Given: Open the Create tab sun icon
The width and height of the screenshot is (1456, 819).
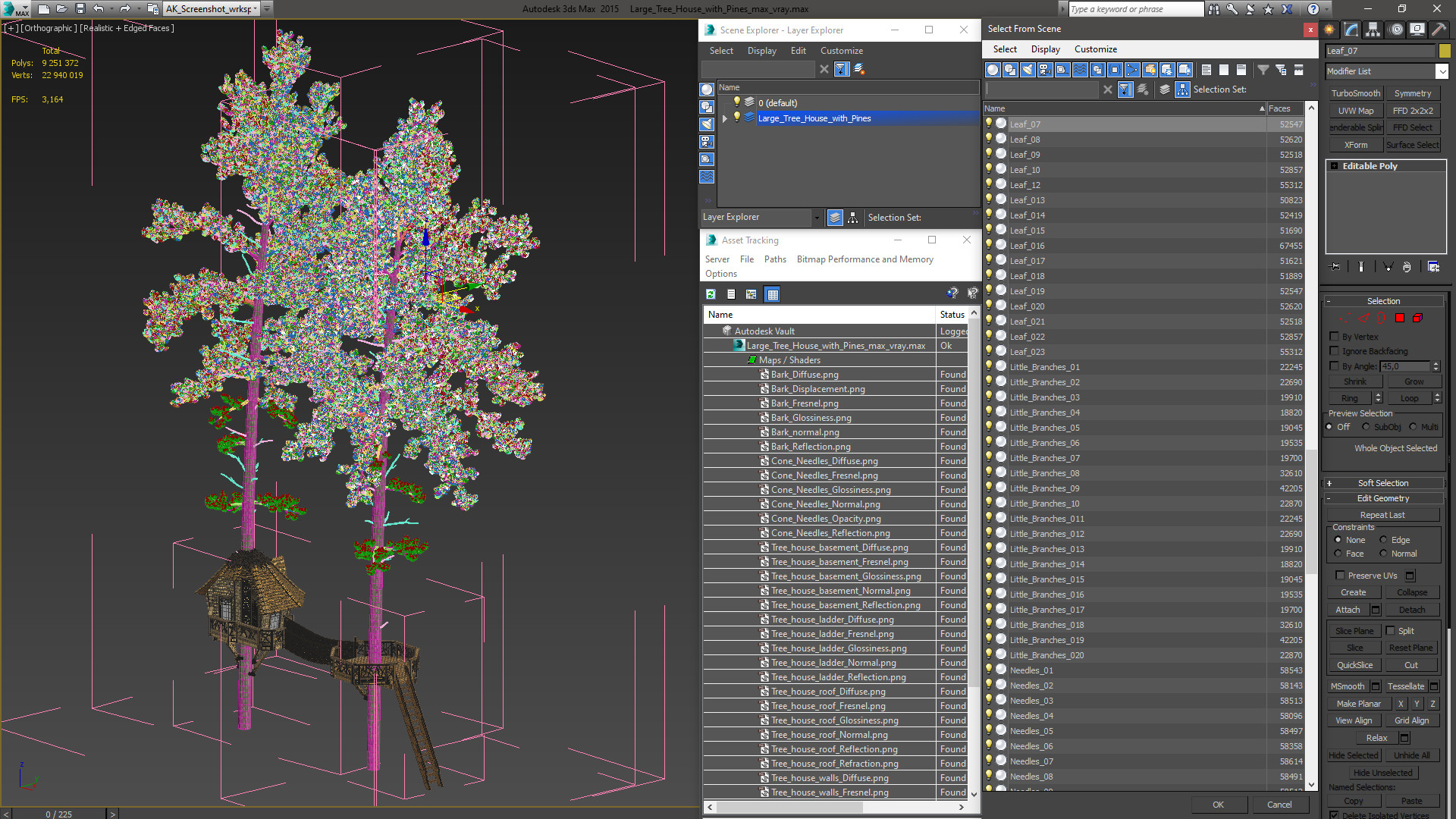Looking at the screenshot, I should [x=1329, y=30].
